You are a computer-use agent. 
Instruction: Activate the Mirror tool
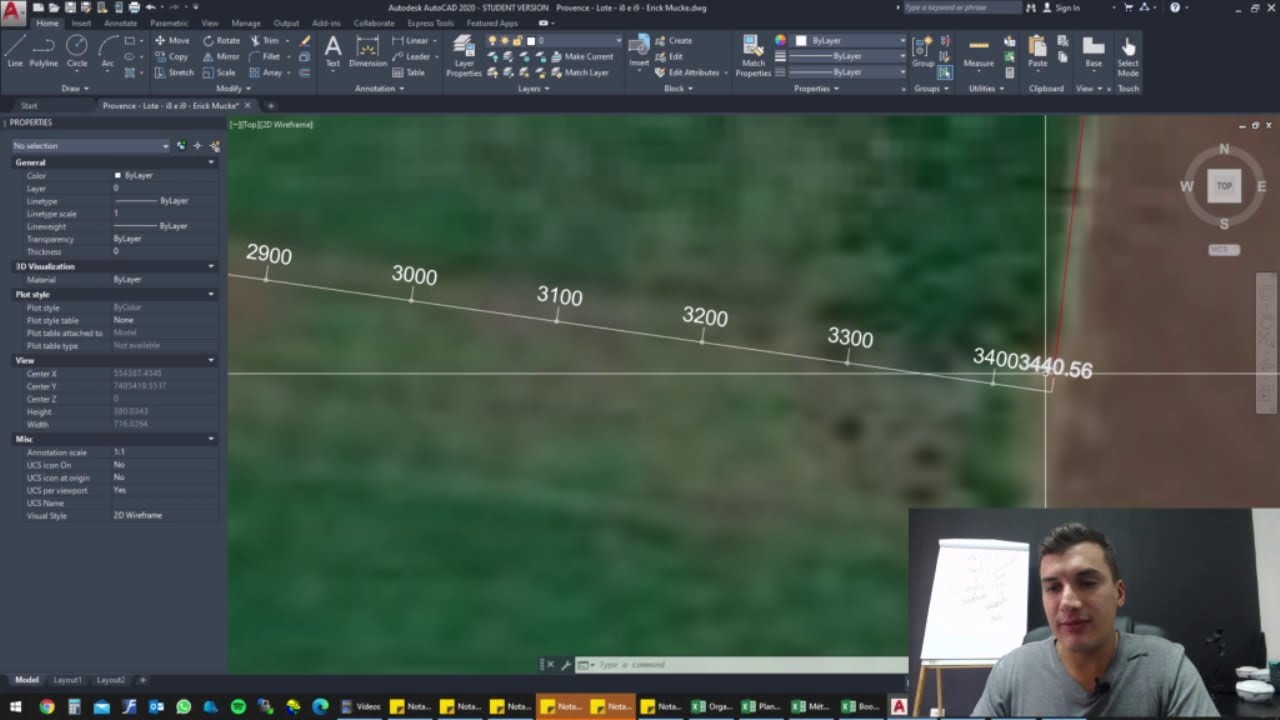click(x=221, y=57)
